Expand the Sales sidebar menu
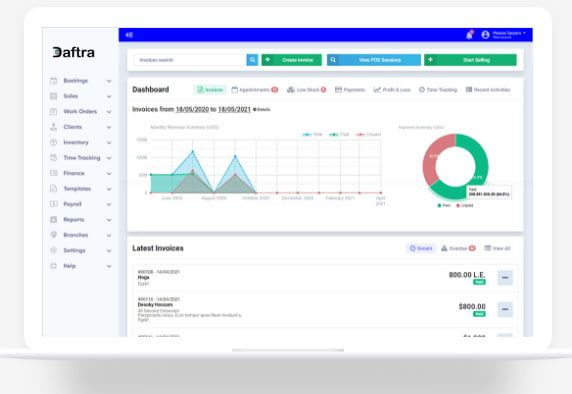 (x=109, y=96)
